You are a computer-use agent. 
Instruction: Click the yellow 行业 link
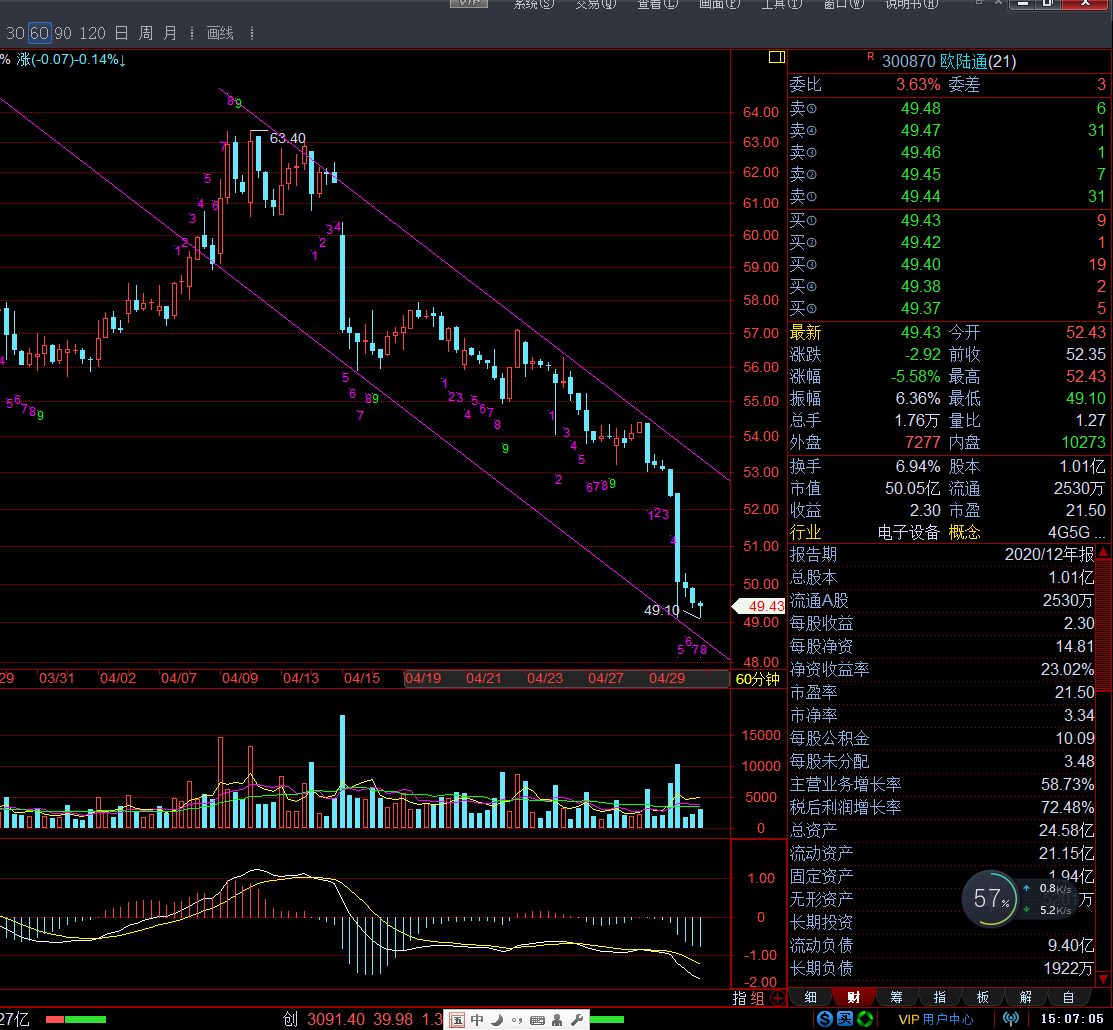(806, 532)
